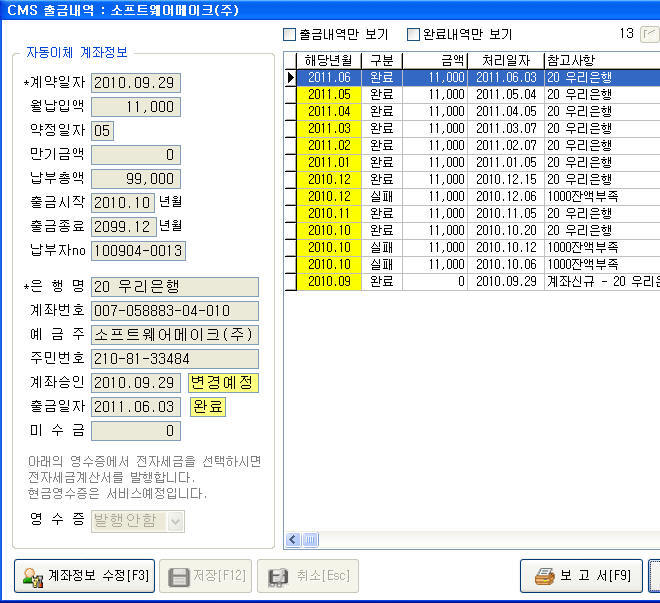Click the 금액 column header

coord(435,61)
